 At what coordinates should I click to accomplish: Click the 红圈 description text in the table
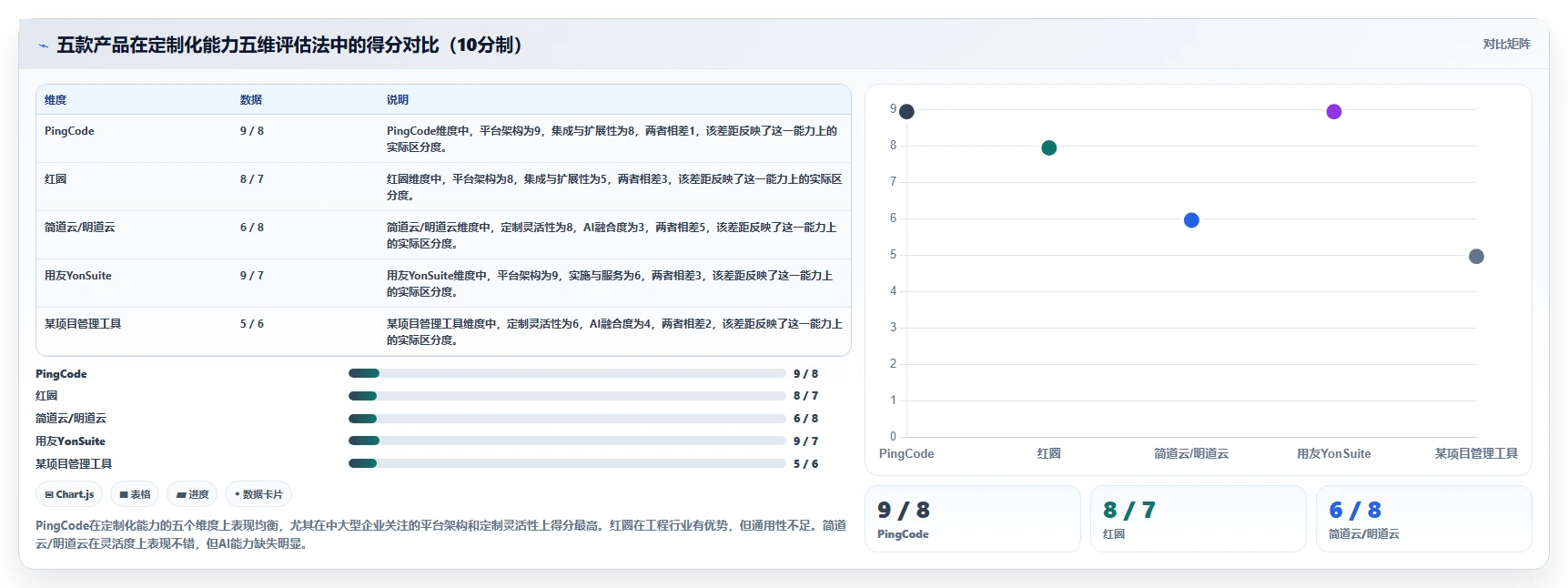tap(614, 188)
